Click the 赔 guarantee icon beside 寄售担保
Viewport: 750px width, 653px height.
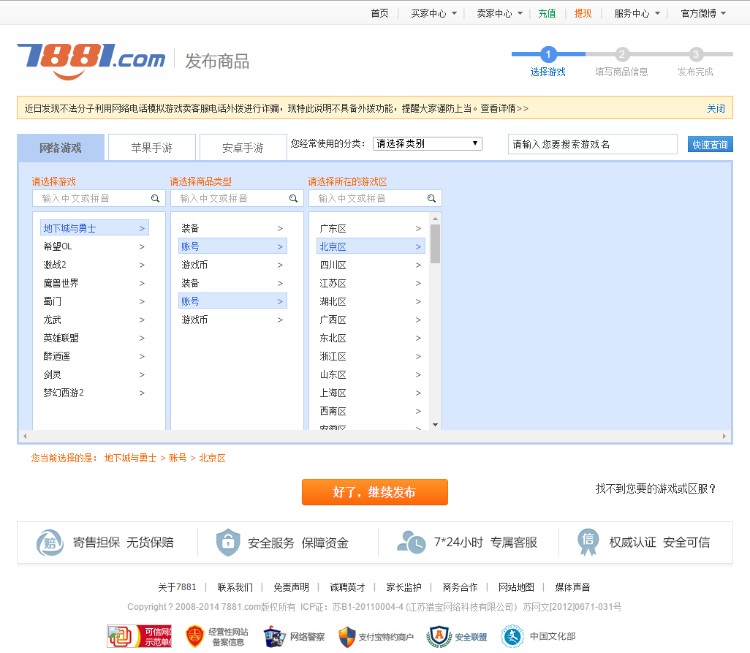coord(50,542)
